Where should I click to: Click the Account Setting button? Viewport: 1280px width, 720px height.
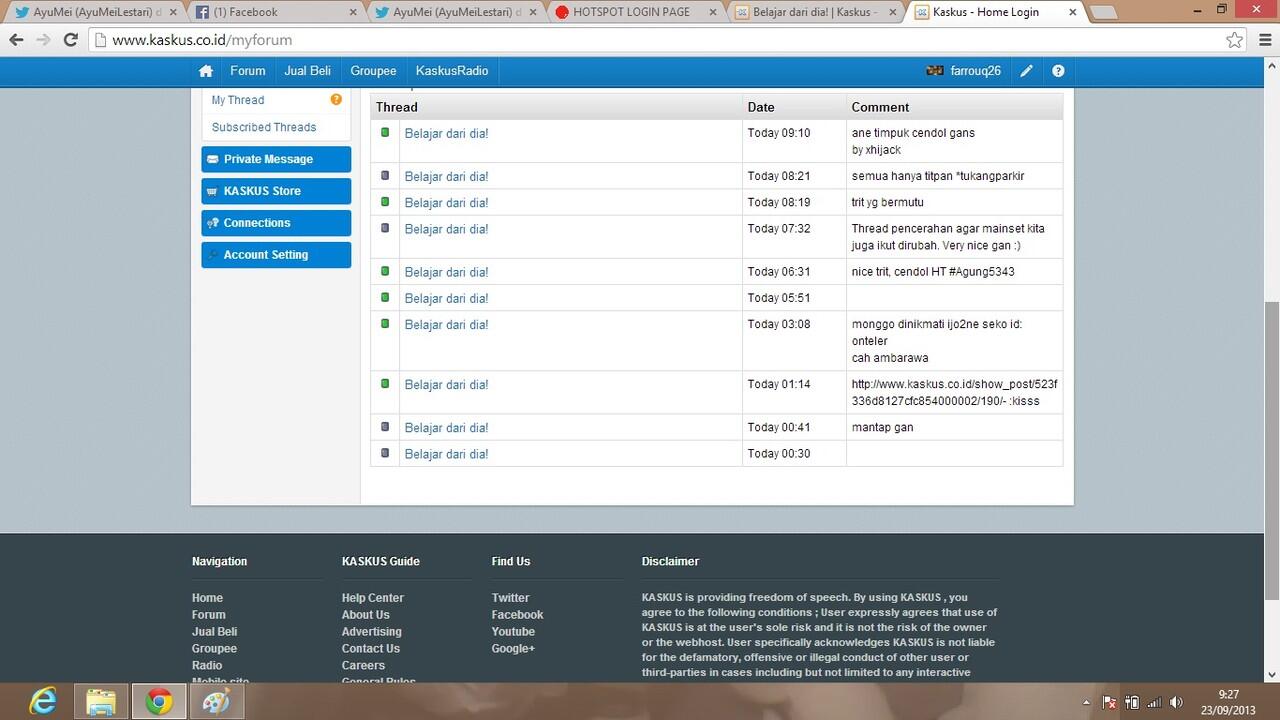point(276,255)
